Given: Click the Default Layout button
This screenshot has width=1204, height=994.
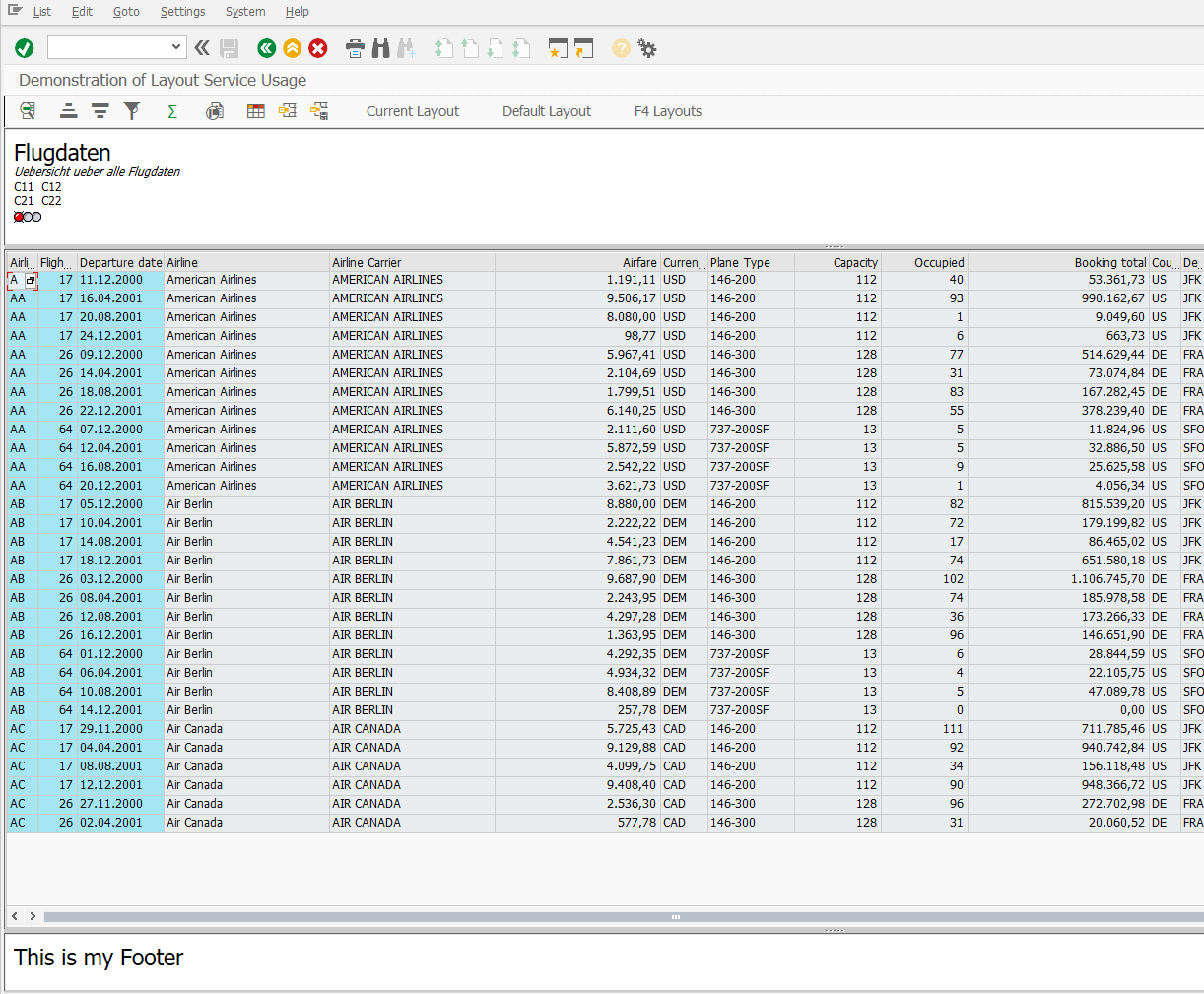Looking at the screenshot, I should [x=547, y=111].
